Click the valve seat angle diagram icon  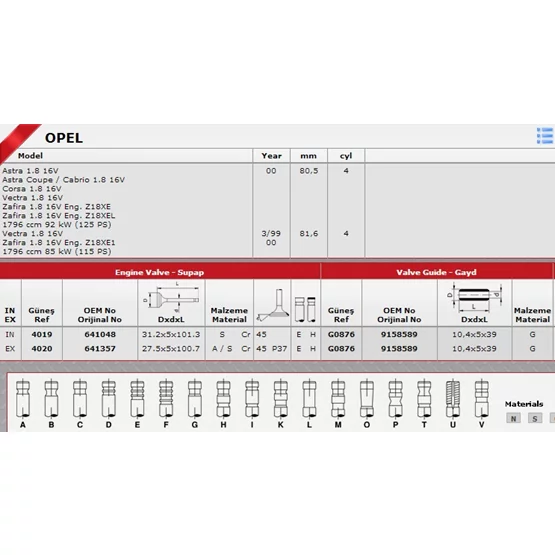pyautogui.click(x=273, y=305)
